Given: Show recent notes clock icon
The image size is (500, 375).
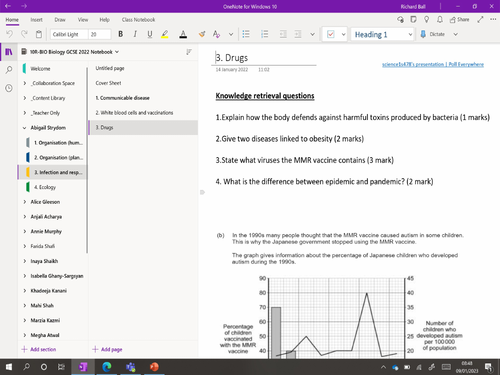Looking at the screenshot, I should tap(9, 88).
